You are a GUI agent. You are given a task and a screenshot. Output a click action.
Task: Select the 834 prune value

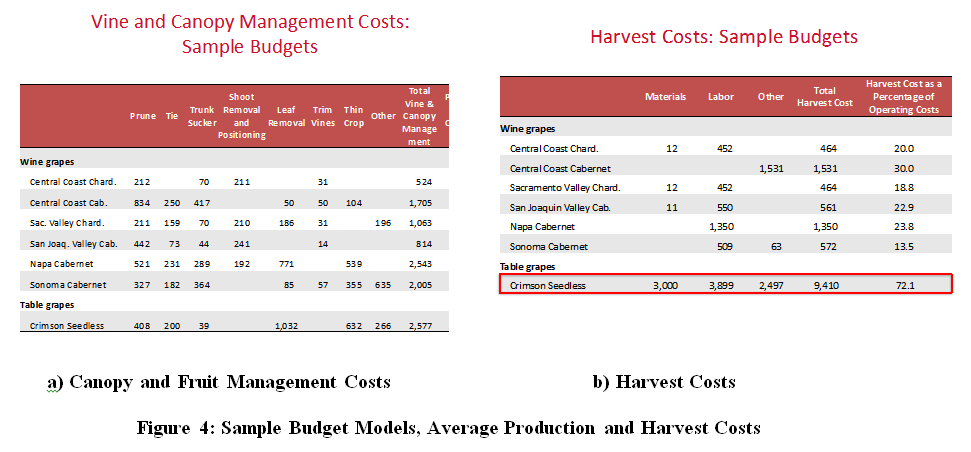[142, 202]
